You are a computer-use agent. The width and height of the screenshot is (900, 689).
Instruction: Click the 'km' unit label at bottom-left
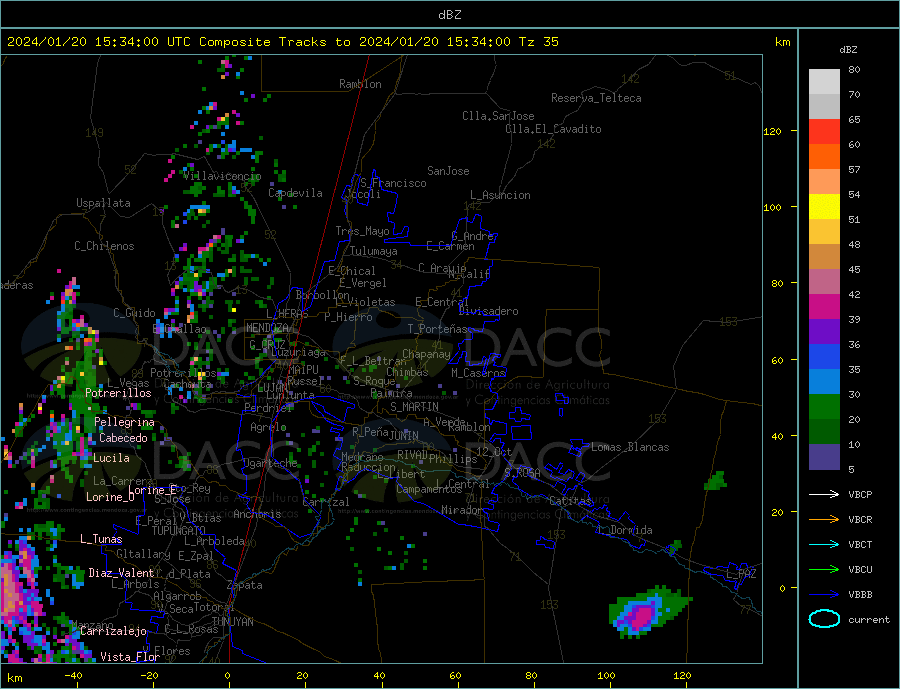pyautogui.click(x=14, y=679)
